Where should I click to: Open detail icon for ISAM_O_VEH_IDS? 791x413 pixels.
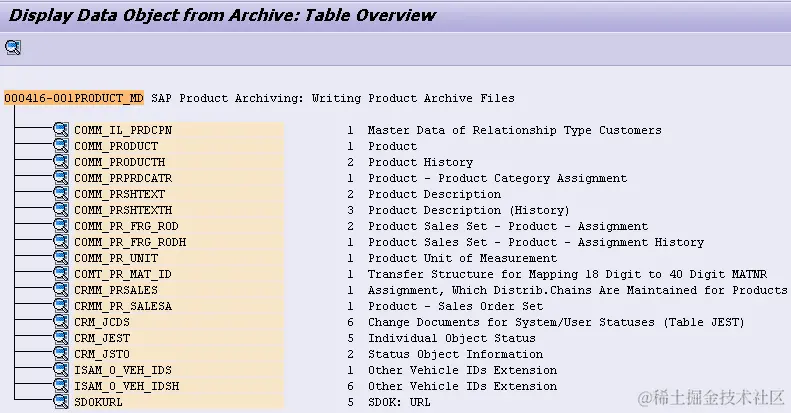[61, 370]
